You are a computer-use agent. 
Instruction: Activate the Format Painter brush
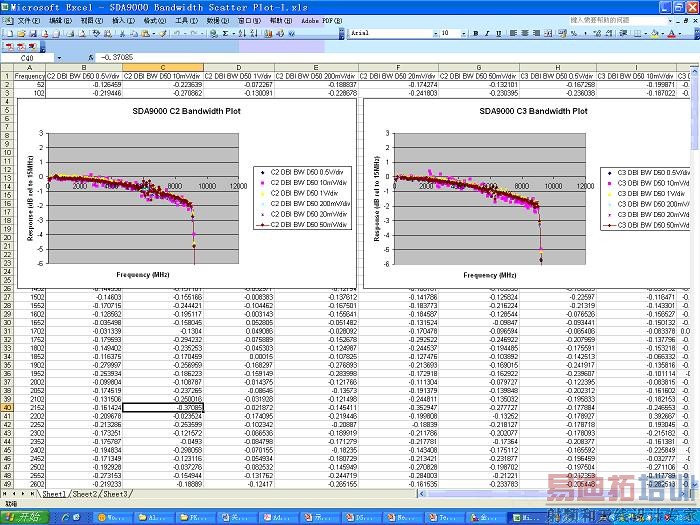(x=163, y=33)
